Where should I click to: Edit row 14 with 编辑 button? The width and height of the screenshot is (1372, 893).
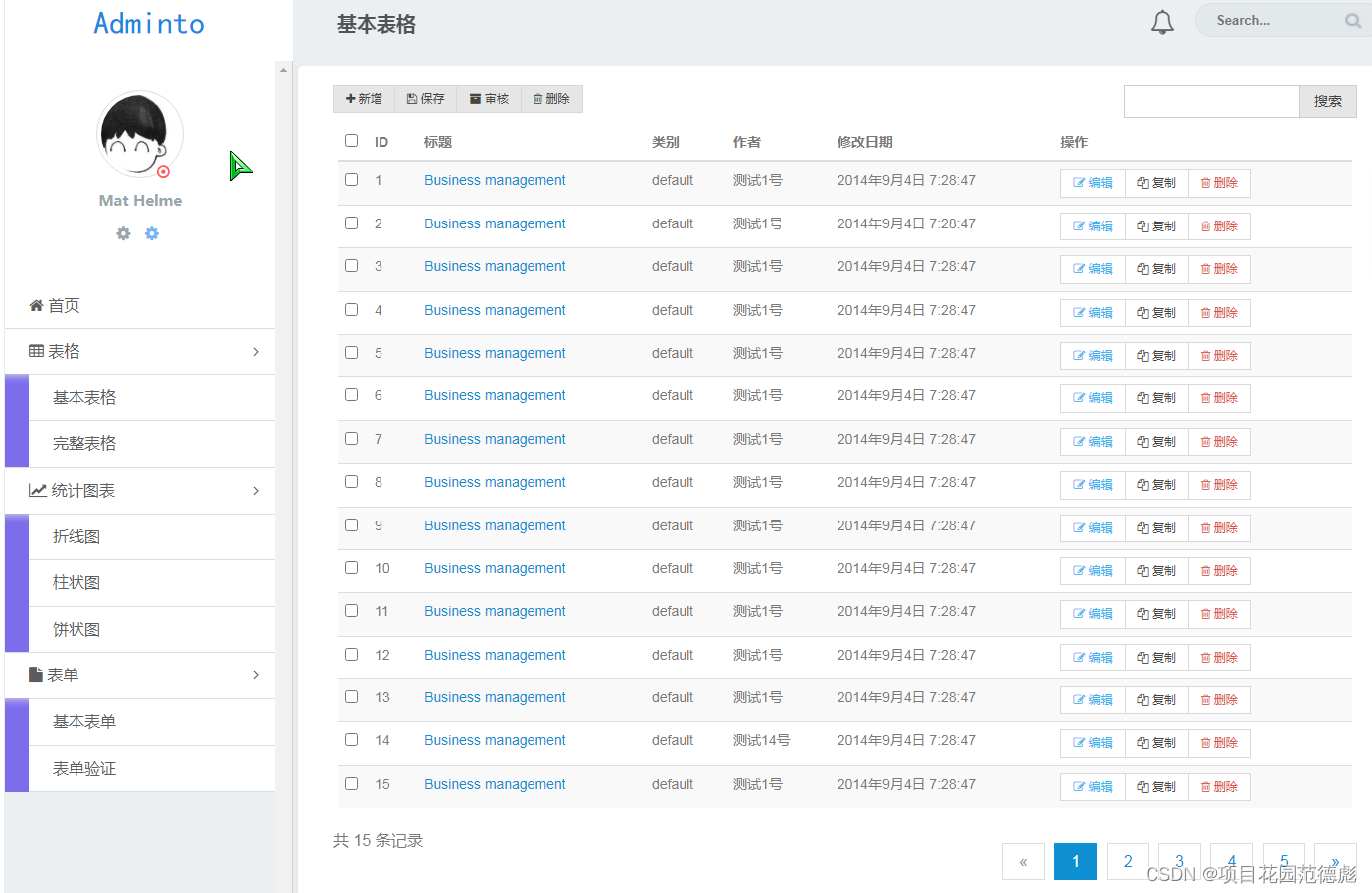1093,743
